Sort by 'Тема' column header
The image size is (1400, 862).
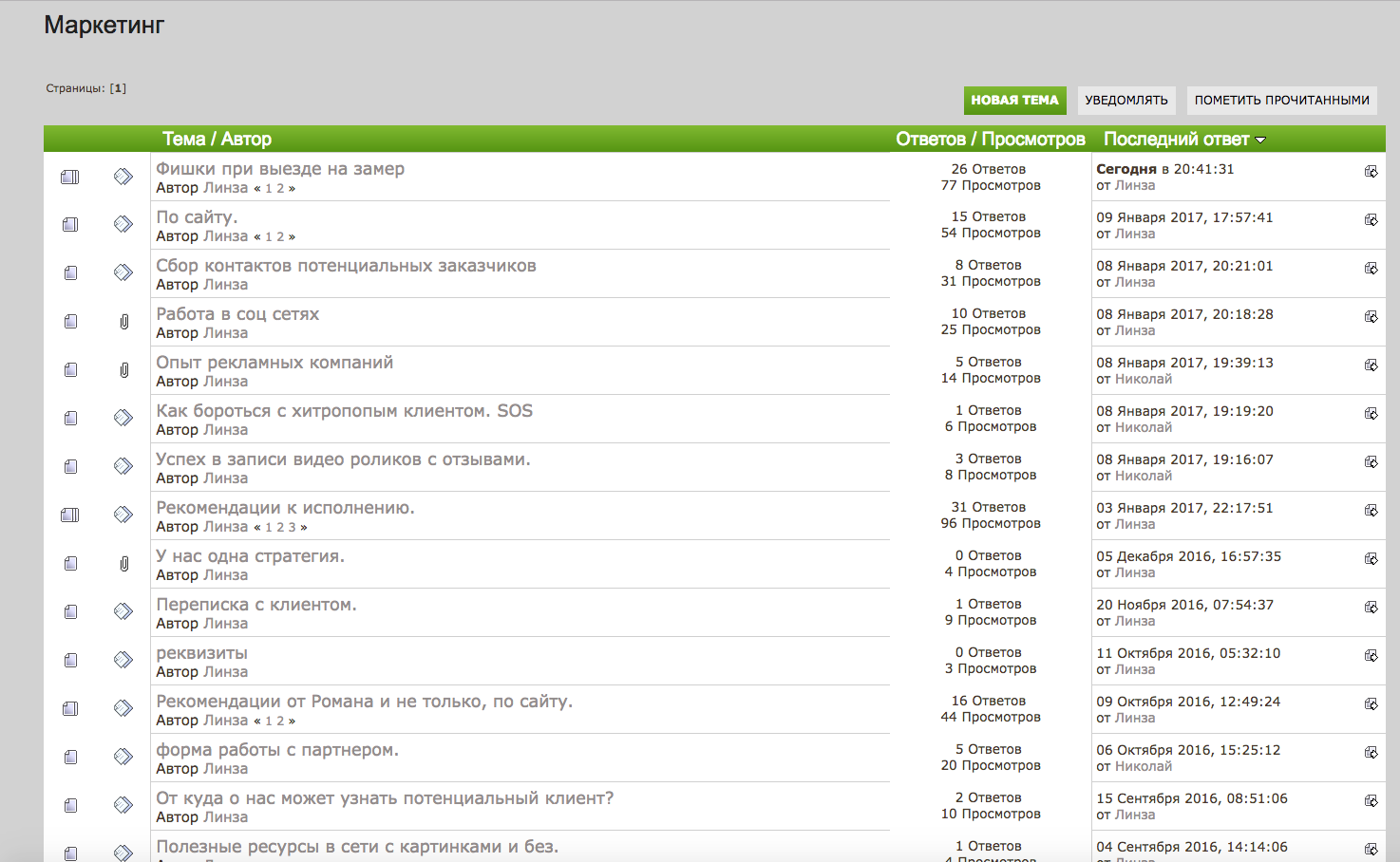pos(183,140)
